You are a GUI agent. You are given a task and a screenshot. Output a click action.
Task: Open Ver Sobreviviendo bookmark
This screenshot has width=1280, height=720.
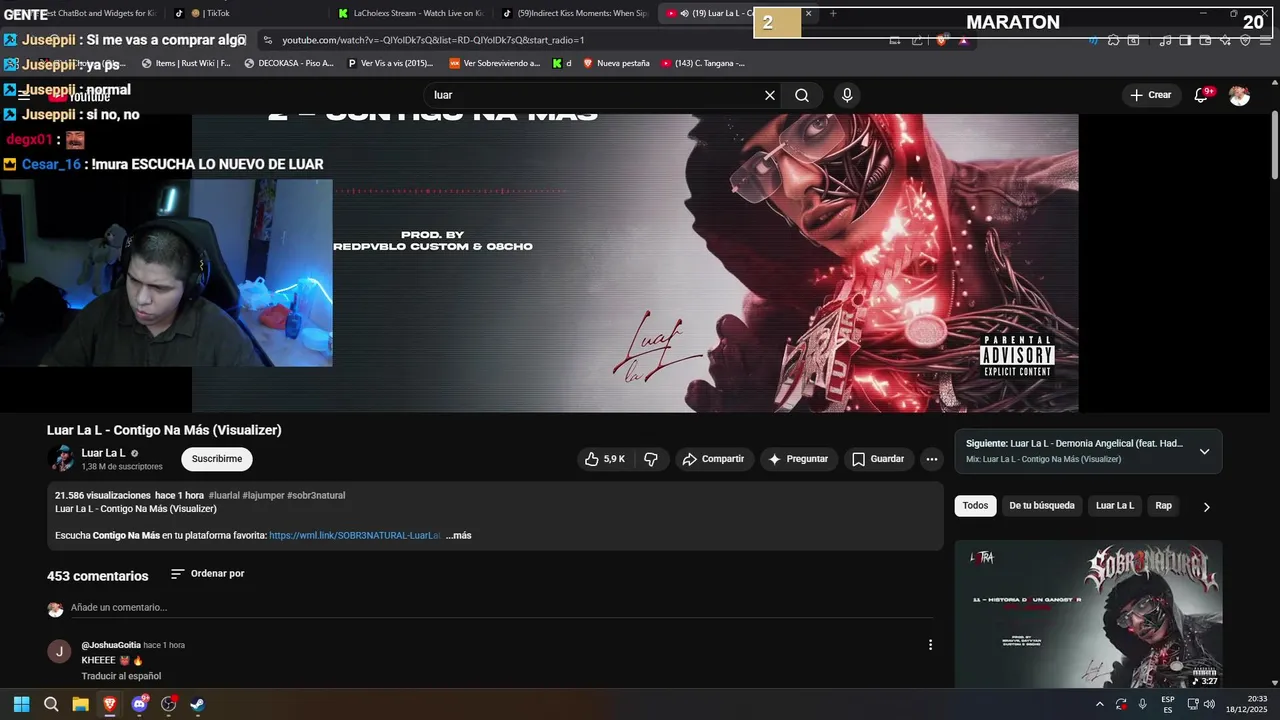(494, 63)
